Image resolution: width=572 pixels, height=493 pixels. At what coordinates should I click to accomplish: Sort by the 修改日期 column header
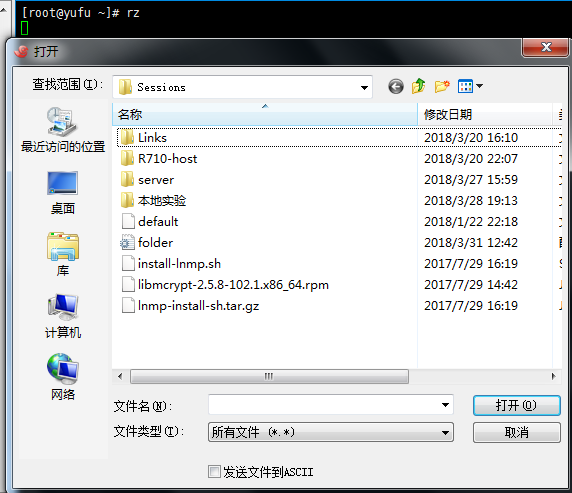click(x=484, y=115)
